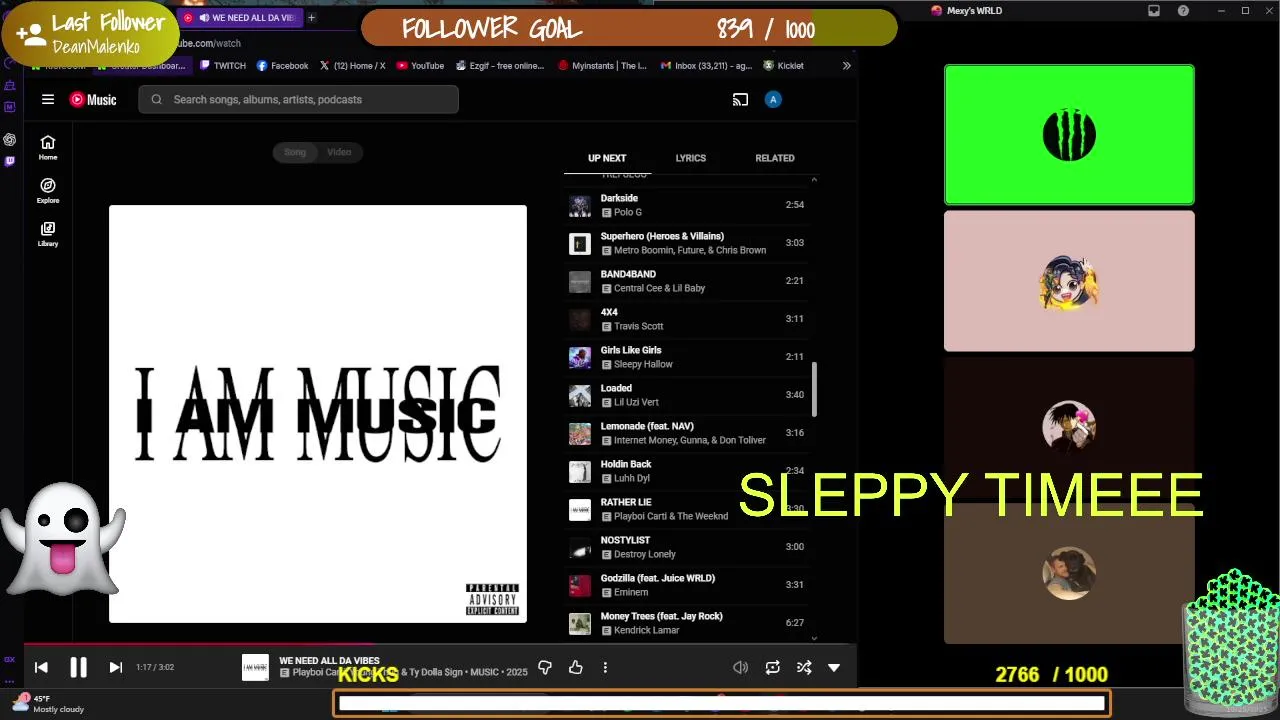Open the help icon in Mexy's WRLD window
This screenshot has width=1280, height=720.
click(x=1184, y=11)
